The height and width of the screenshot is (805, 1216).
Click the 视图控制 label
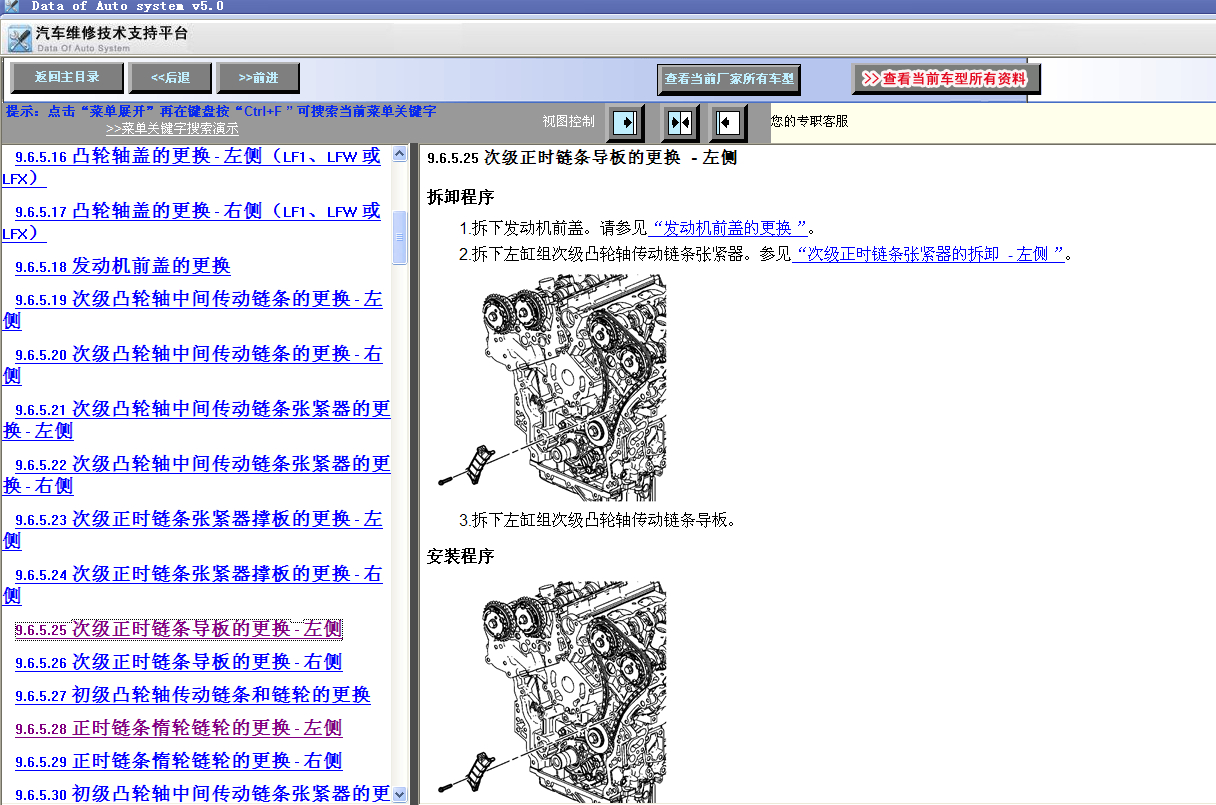pos(568,121)
